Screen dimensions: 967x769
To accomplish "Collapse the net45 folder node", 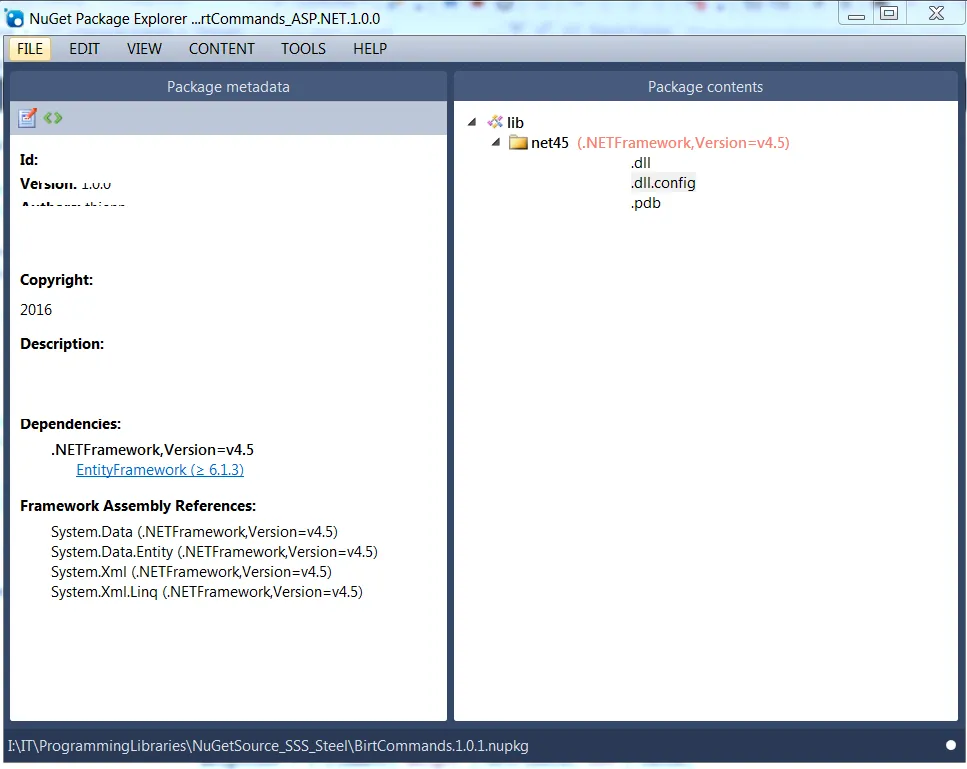I will coord(496,142).
